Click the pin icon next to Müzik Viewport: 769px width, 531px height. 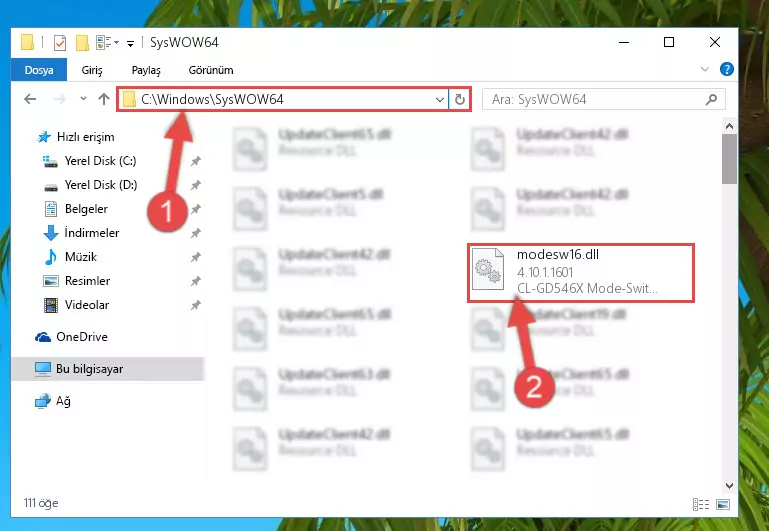pyautogui.click(x=196, y=257)
